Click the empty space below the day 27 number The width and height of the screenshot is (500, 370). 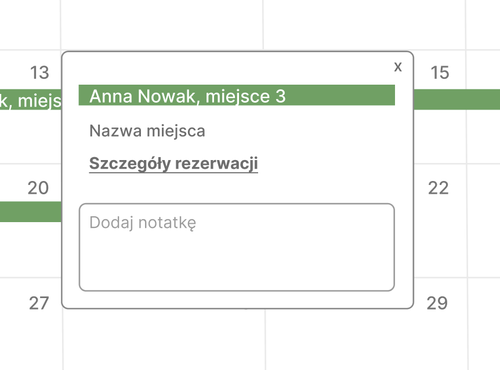click(31, 342)
